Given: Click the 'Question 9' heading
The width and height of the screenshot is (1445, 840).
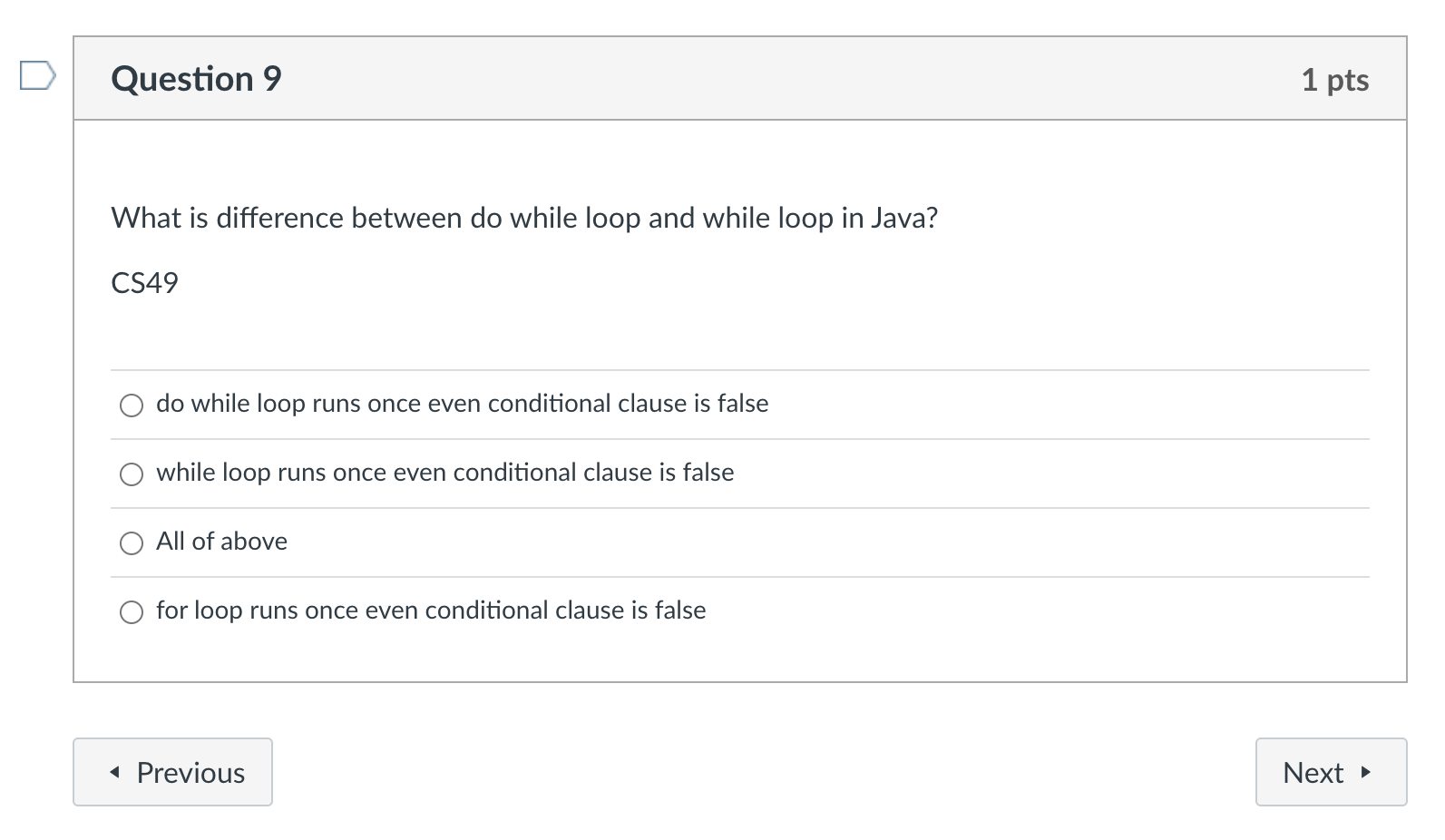Looking at the screenshot, I should [196, 79].
